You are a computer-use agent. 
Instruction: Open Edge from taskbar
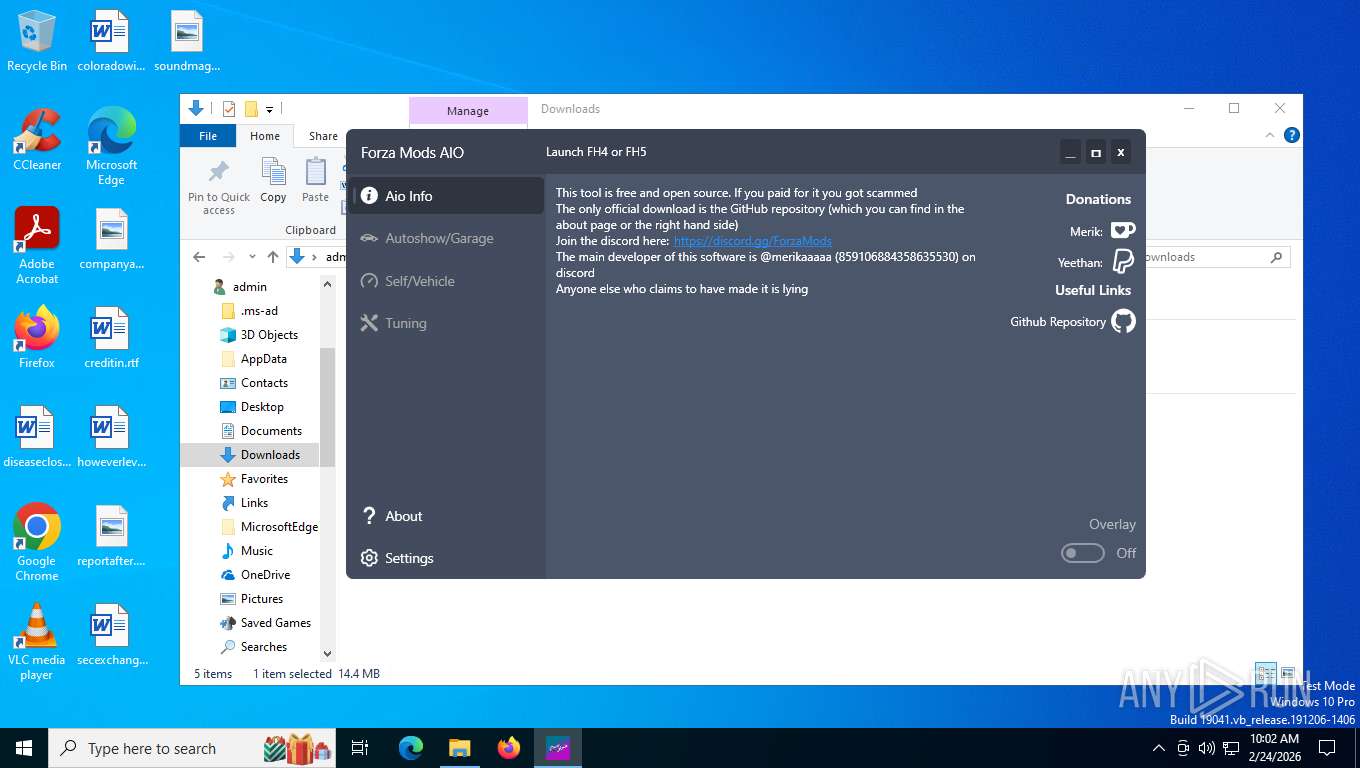[x=411, y=748]
